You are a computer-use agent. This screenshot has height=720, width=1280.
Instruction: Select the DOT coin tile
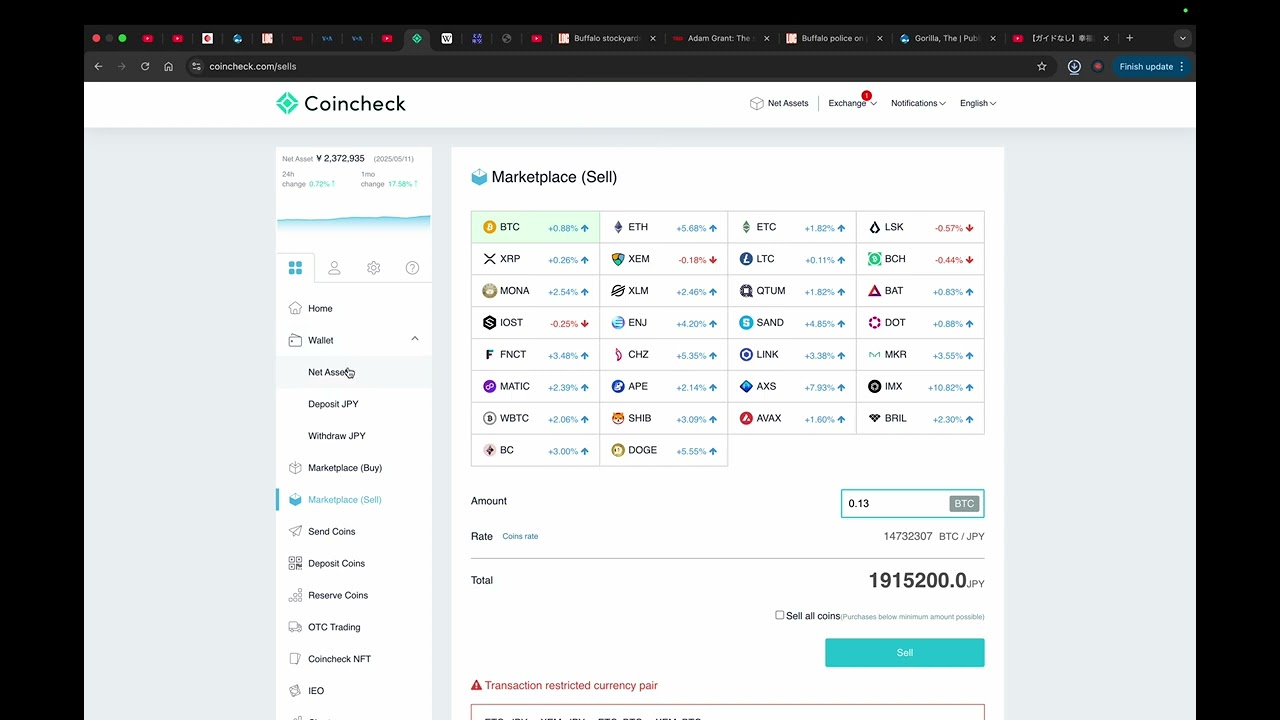pyautogui.click(x=920, y=323)
